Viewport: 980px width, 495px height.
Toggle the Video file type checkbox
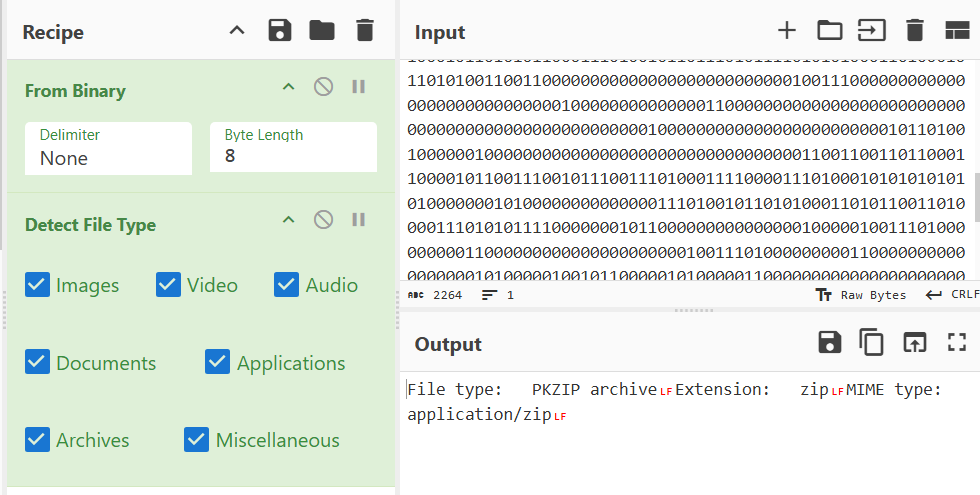(168, 285)
